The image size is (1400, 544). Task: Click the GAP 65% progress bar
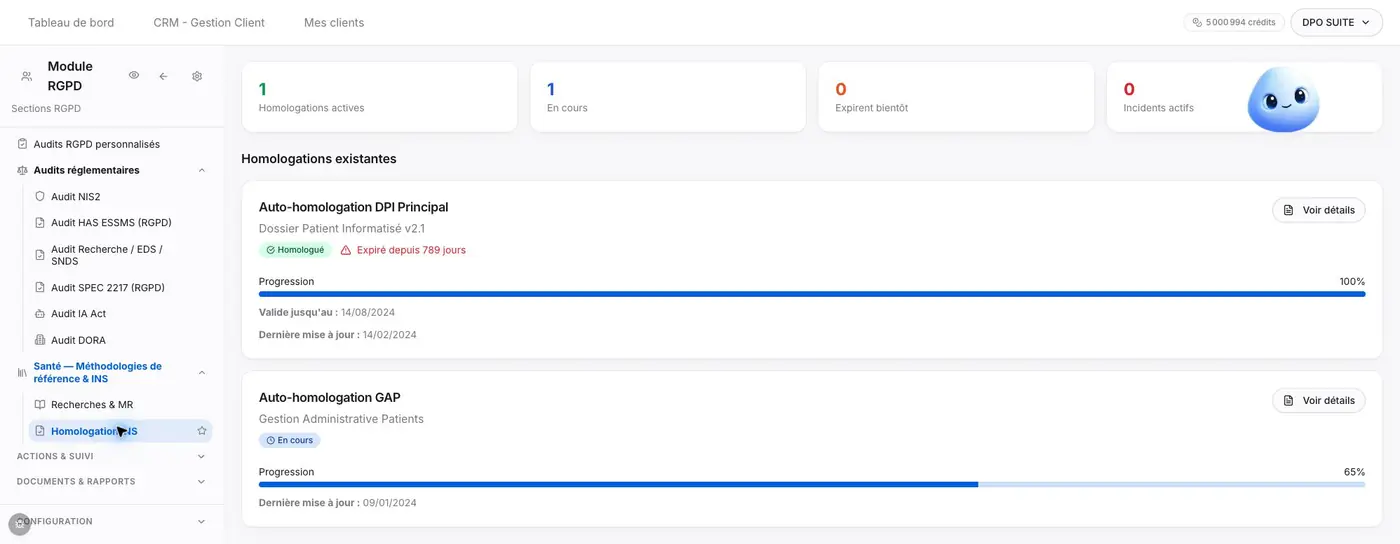coord(812,485)
